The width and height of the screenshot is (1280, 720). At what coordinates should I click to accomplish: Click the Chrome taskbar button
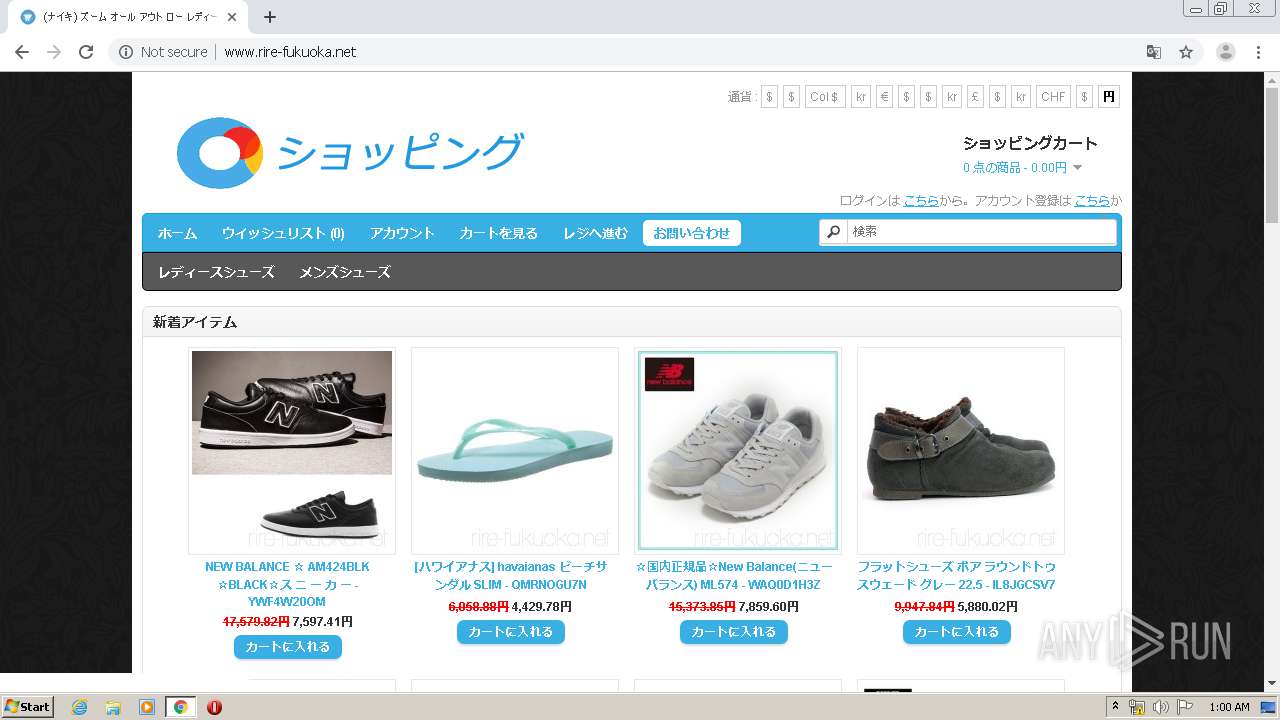(180, 707)
